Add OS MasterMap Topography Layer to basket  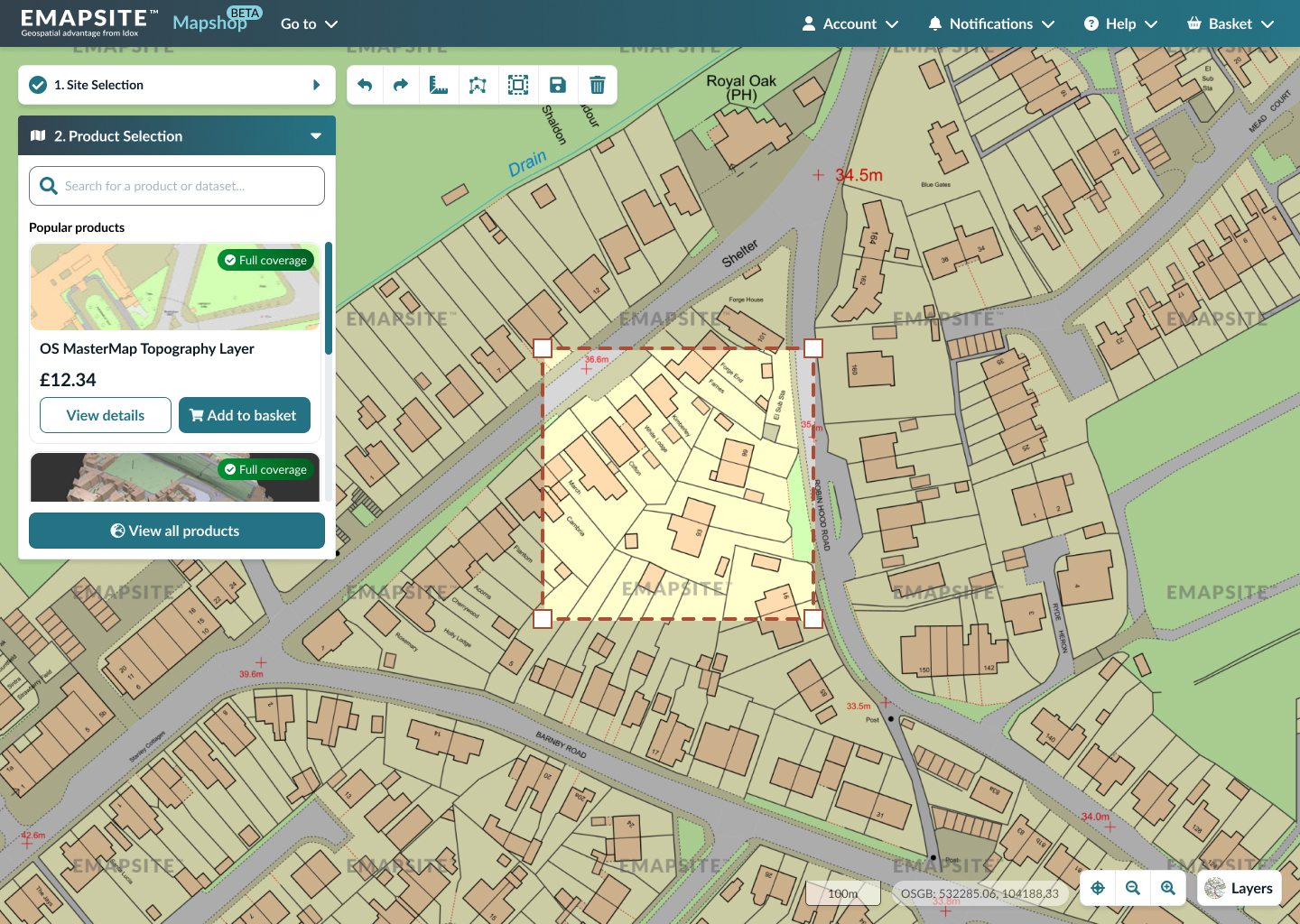tap(244, 415)
